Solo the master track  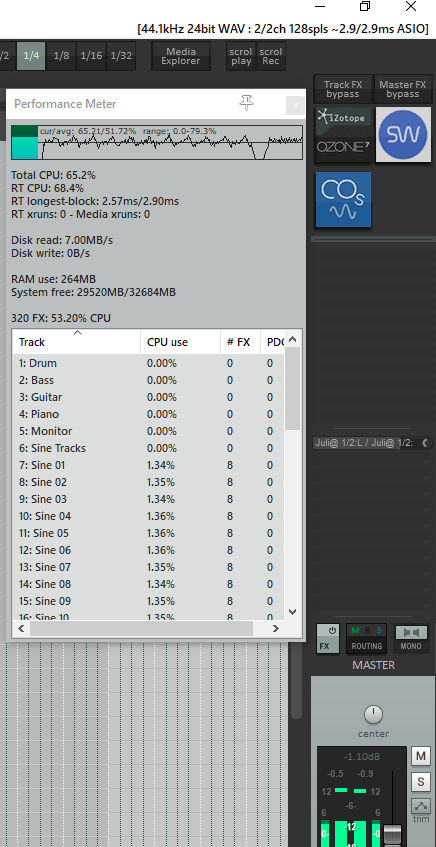420,781
